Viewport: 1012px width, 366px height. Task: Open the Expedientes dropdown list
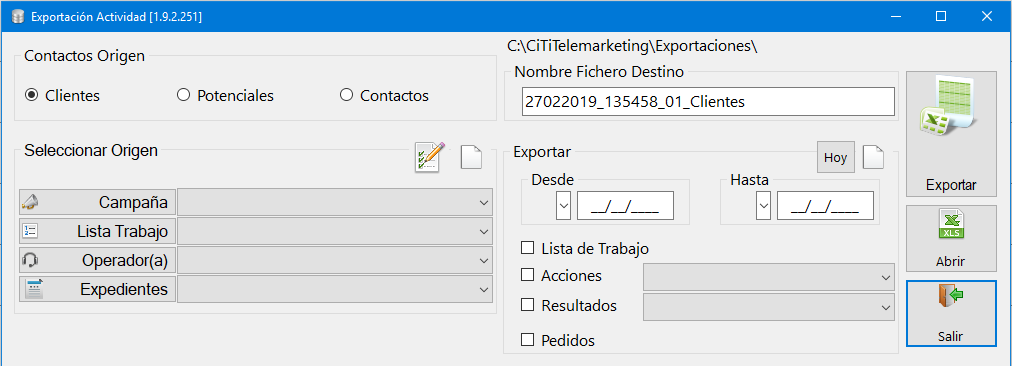(335, 289)
